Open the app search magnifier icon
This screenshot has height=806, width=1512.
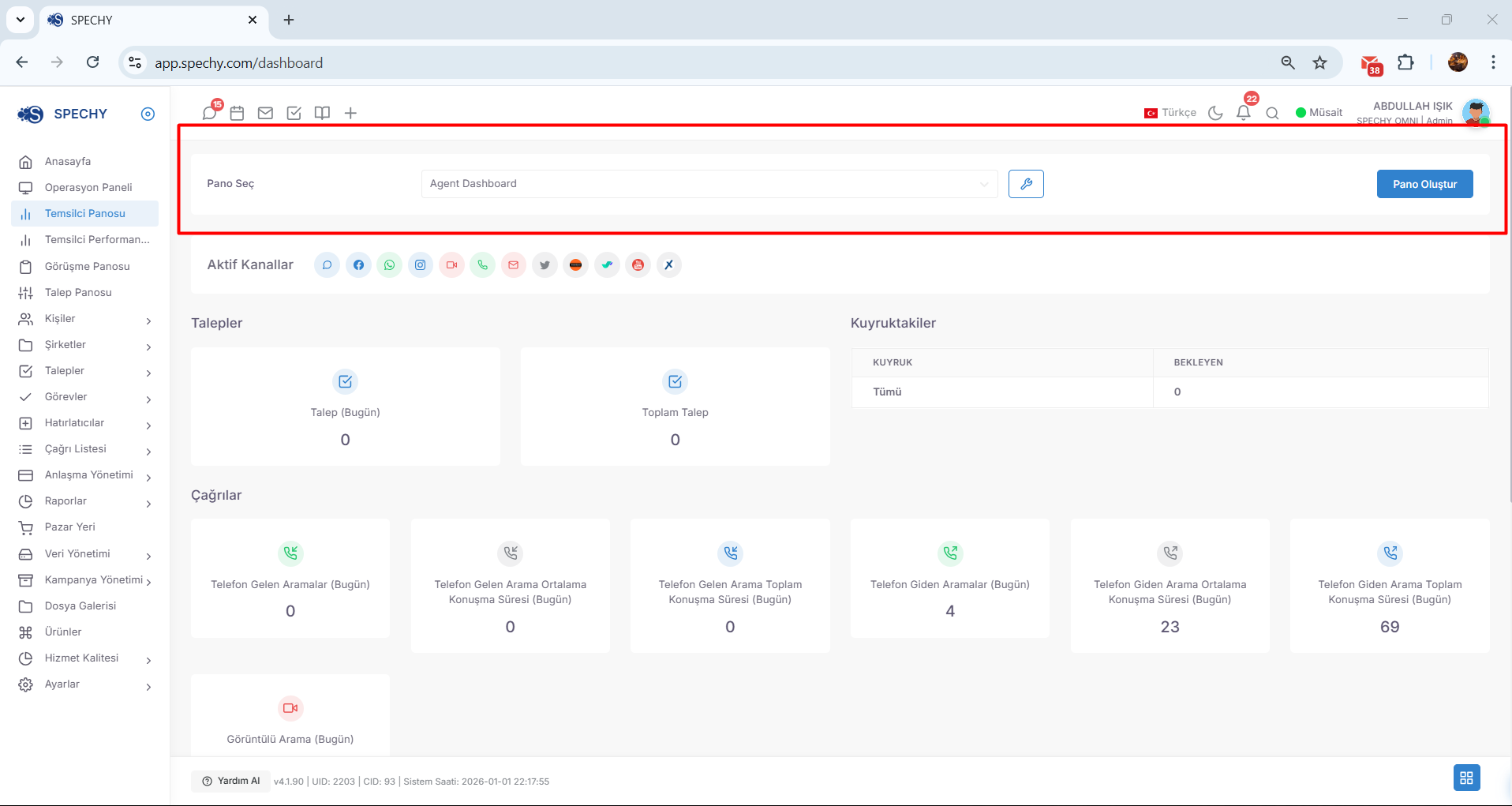tap(1272, 113)
